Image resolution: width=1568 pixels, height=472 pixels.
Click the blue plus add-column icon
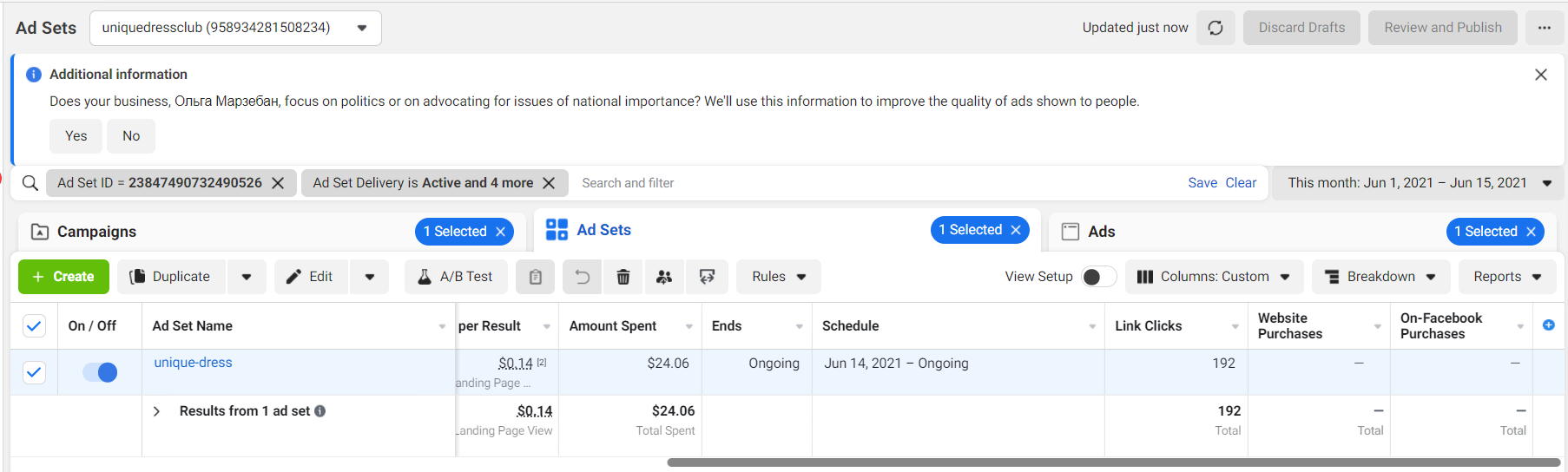click(1548, 325)
